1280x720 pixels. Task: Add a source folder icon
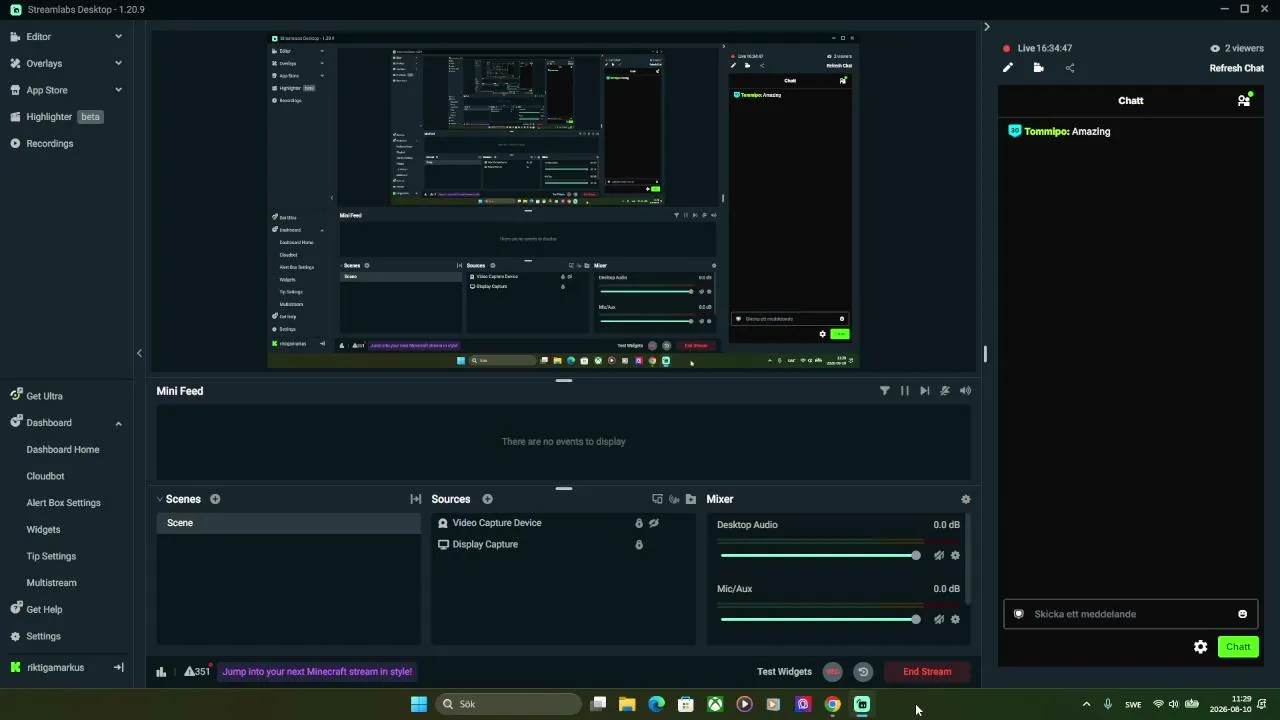coord(690,499)
